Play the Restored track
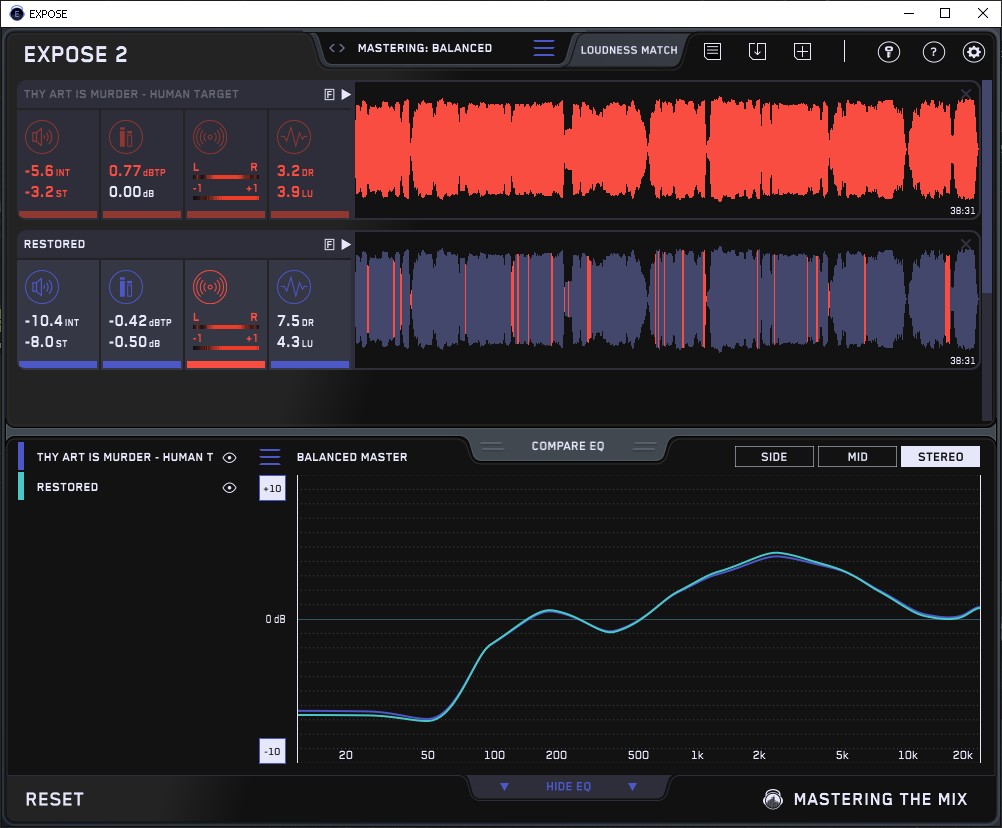 click(346, 244)
